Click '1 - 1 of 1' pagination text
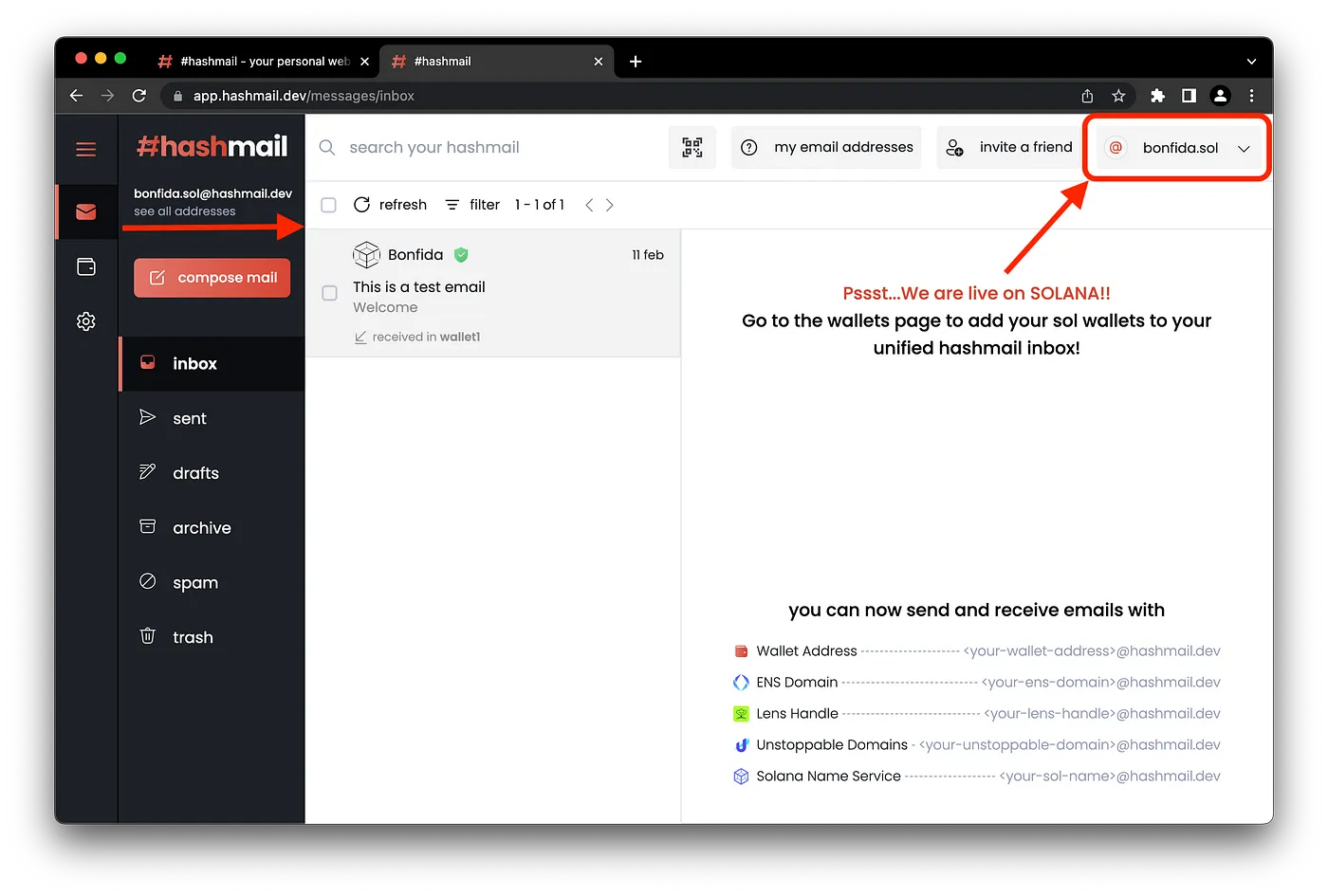 [540, 205]
